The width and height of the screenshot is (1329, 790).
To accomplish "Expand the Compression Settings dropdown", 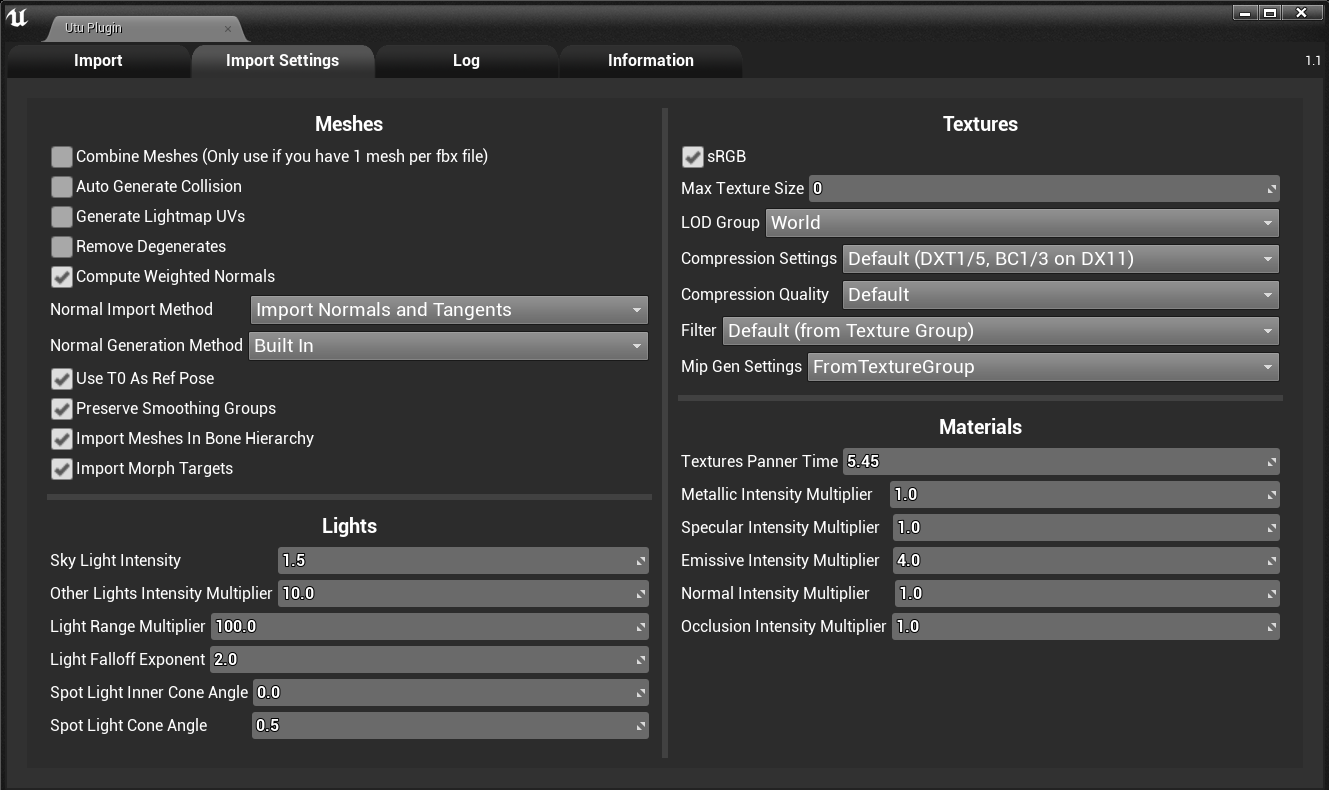I will 1267,259.
